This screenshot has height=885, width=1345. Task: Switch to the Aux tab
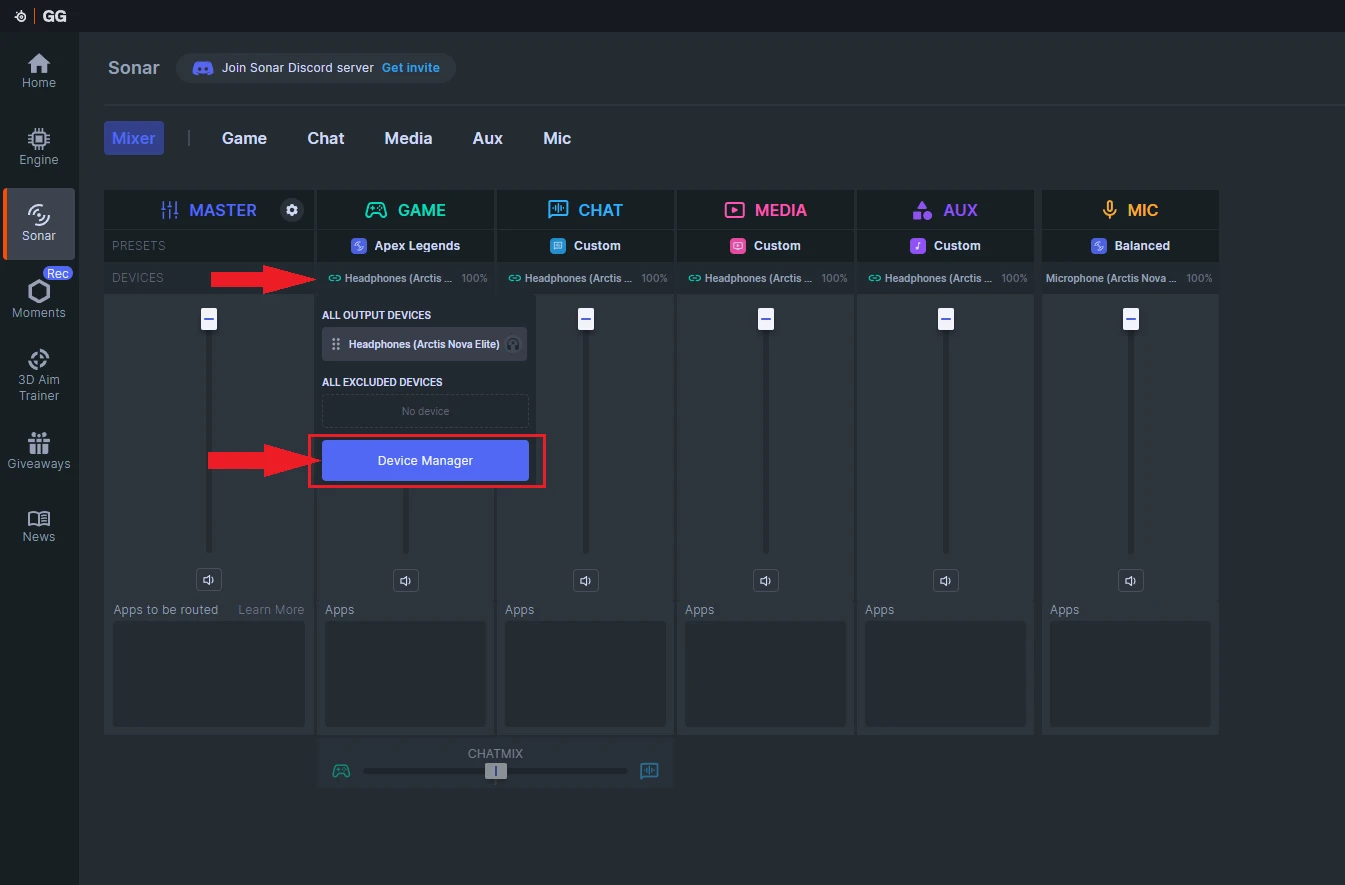(x=488, y=138)
